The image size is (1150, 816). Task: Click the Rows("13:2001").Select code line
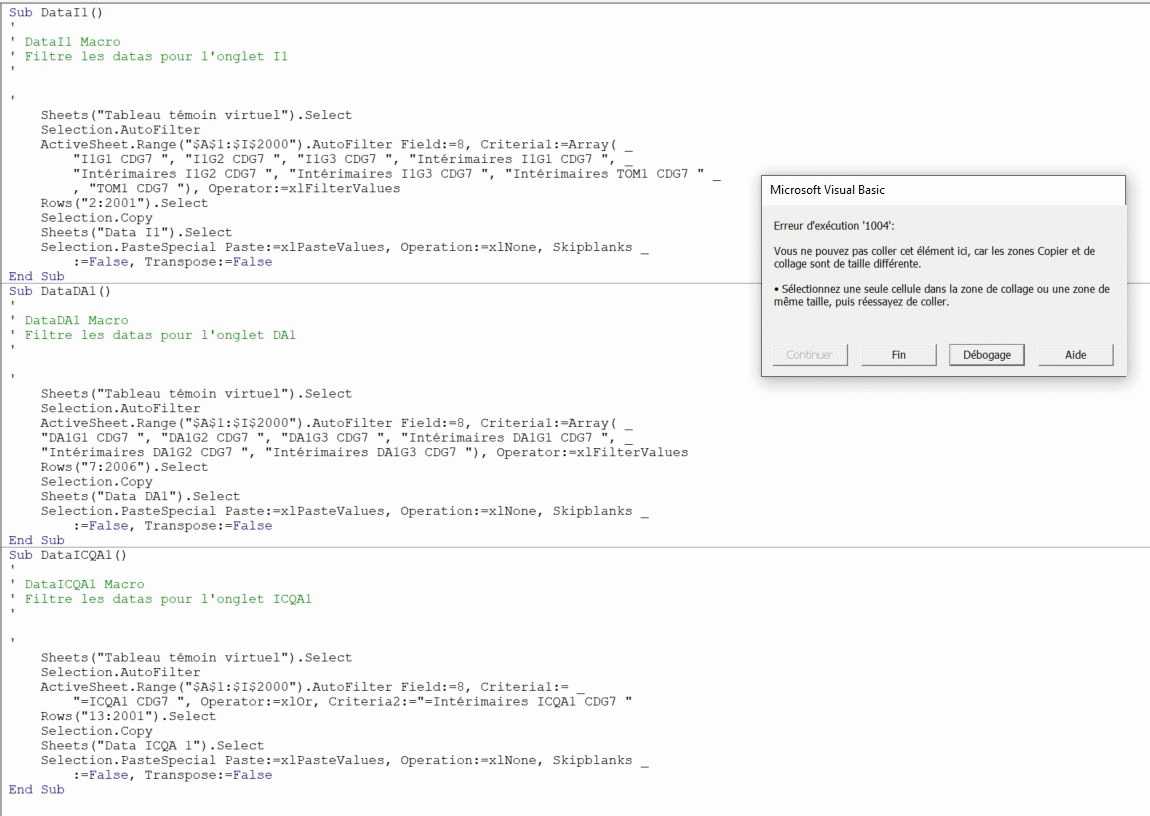(x=128, y=716)
